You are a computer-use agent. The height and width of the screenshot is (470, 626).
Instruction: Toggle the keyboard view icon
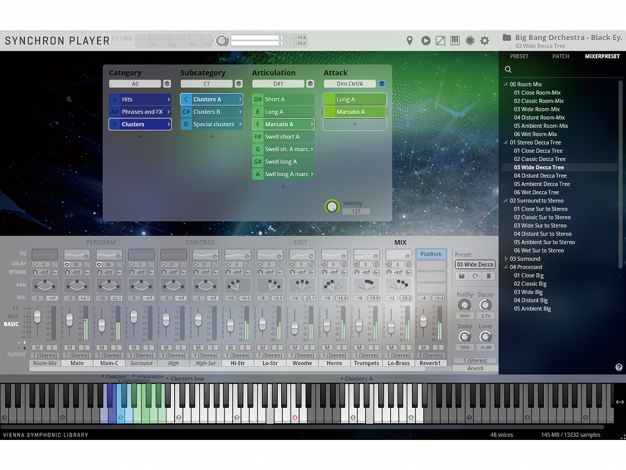(455, 40)
